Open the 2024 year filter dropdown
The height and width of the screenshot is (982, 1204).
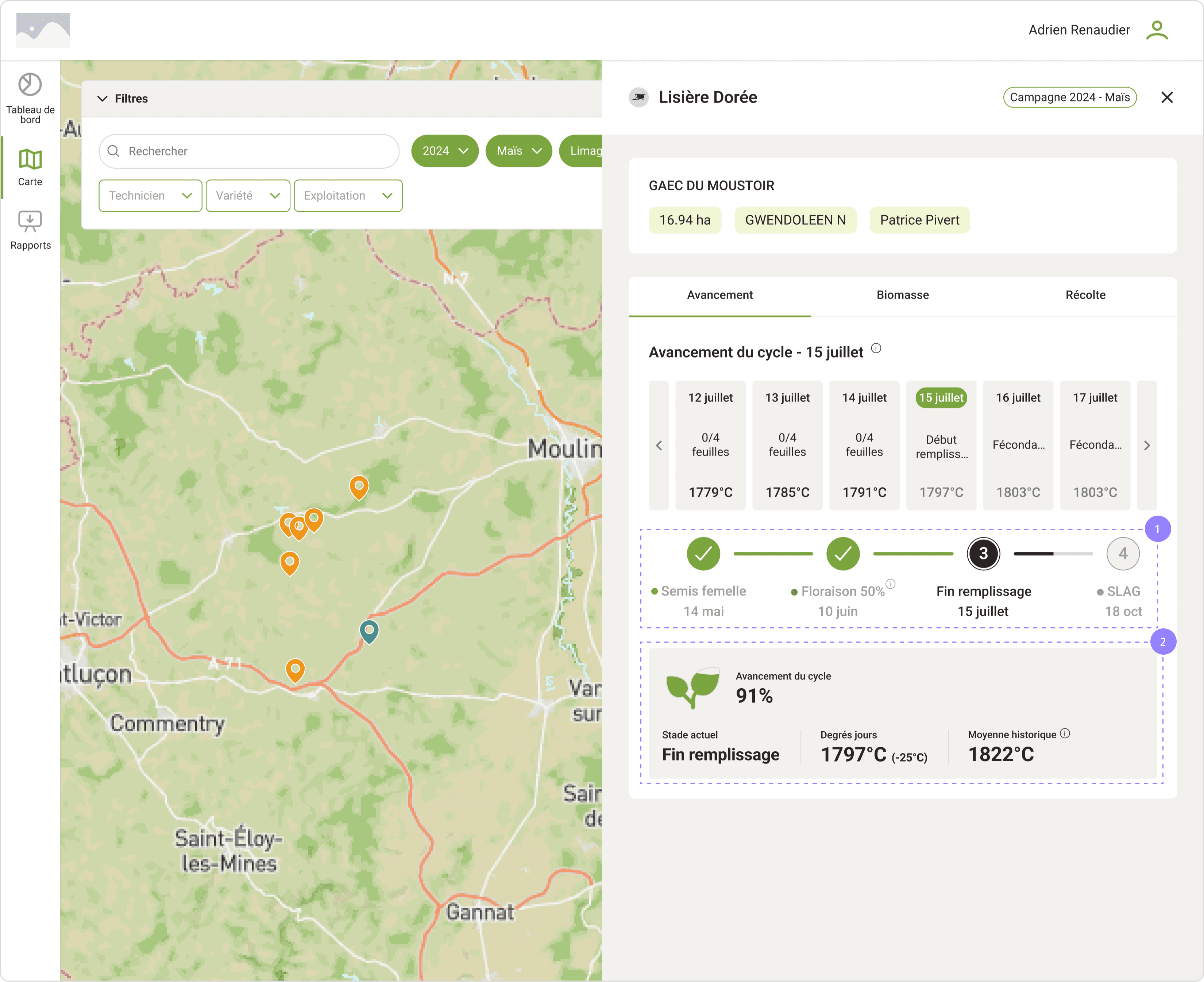444,151
